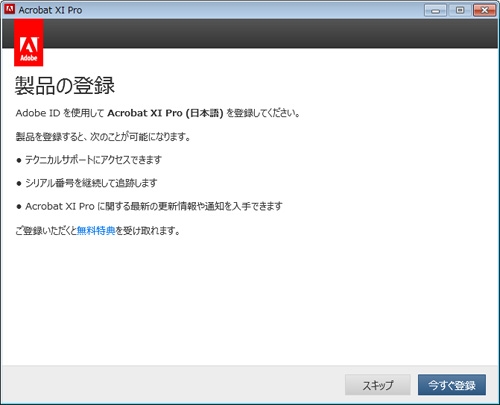Click the 製品の登録 heading

65,86
